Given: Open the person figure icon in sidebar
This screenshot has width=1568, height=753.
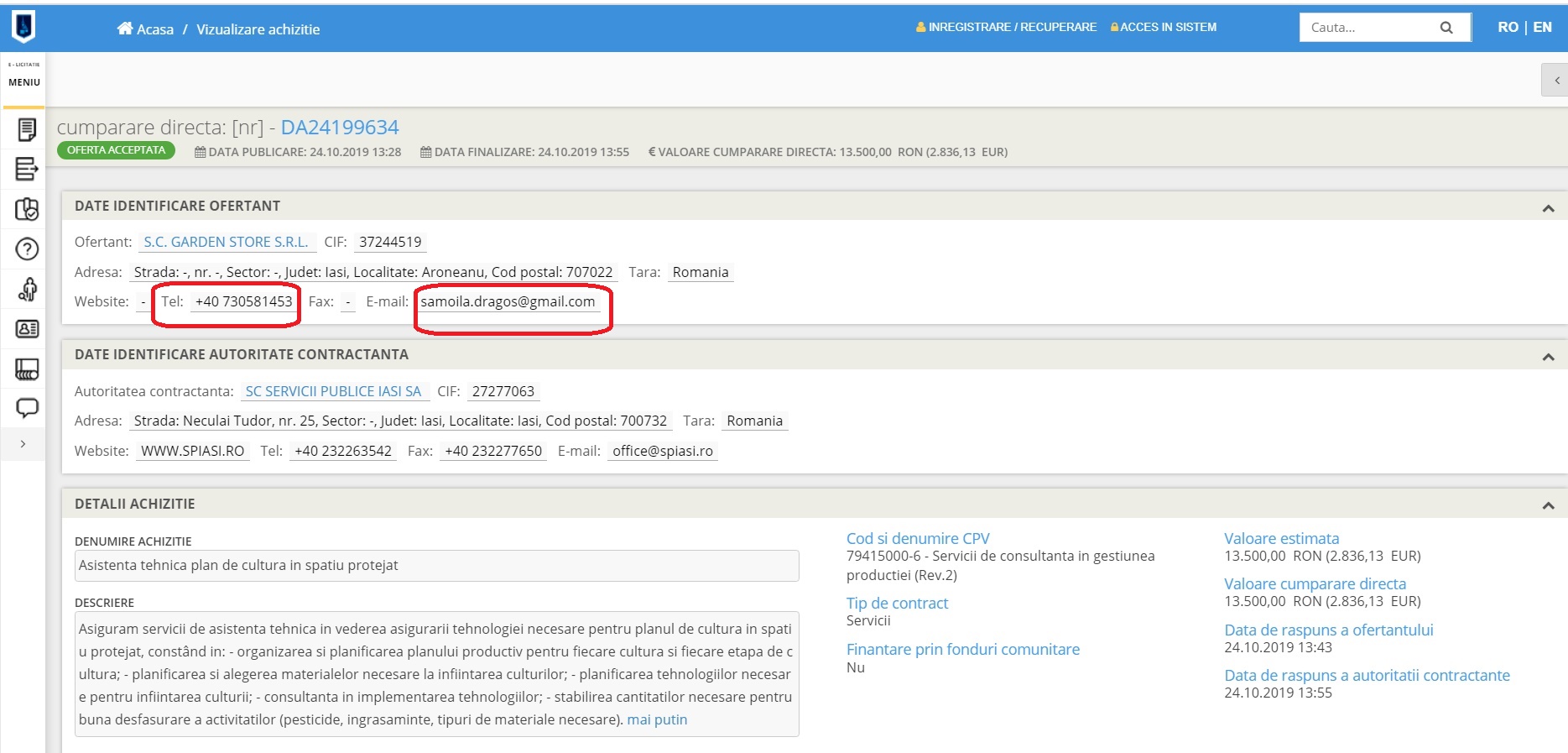Looking at the screenshot, I should click(x=28, y=290).
